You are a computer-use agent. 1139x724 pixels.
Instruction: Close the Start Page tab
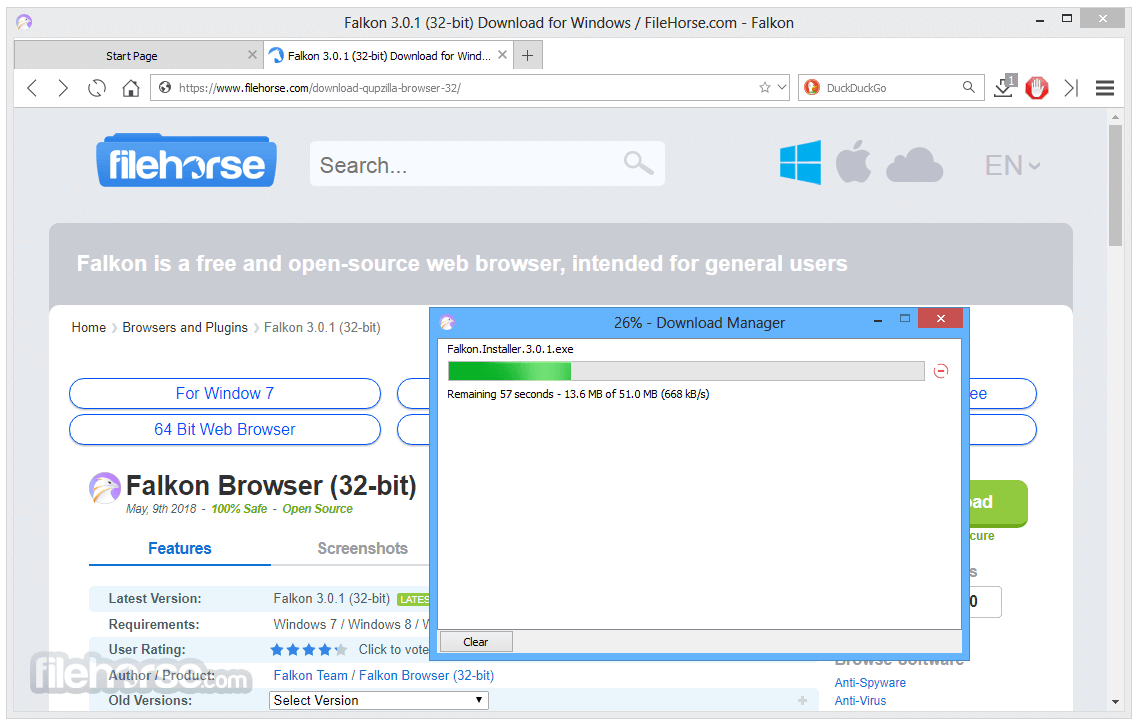tap(252, 55)
